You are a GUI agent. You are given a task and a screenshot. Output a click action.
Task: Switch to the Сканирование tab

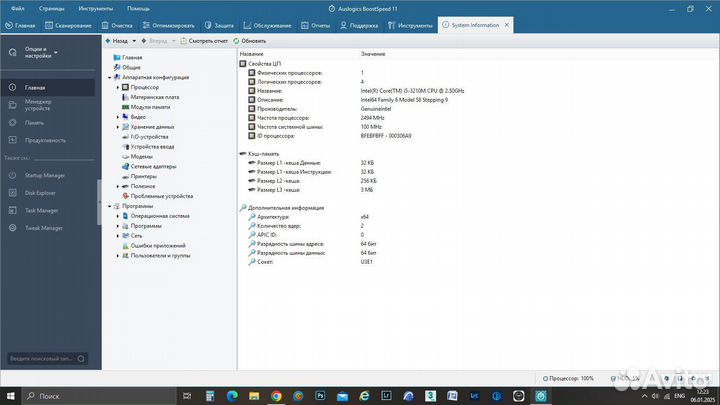(68, 25)
